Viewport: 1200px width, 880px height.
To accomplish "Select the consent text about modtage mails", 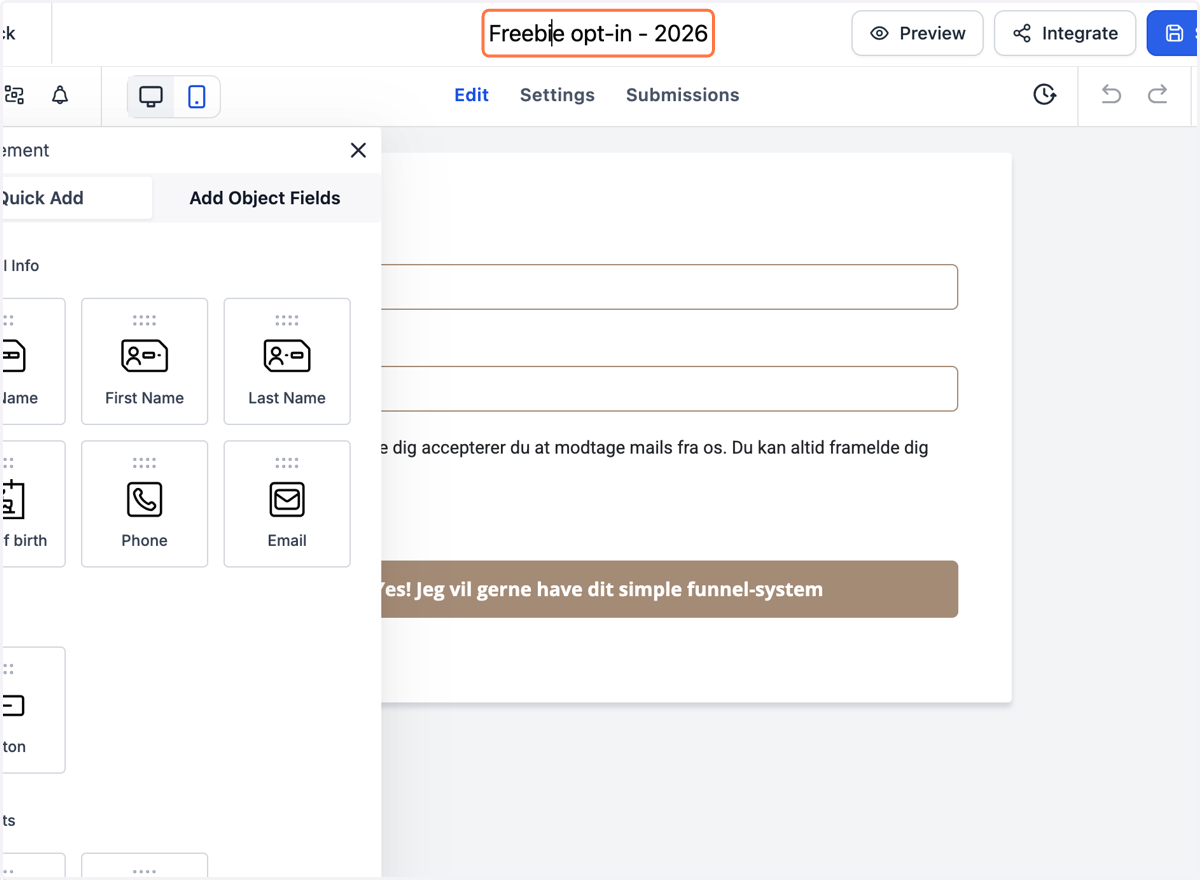I will tap(655, 448).
